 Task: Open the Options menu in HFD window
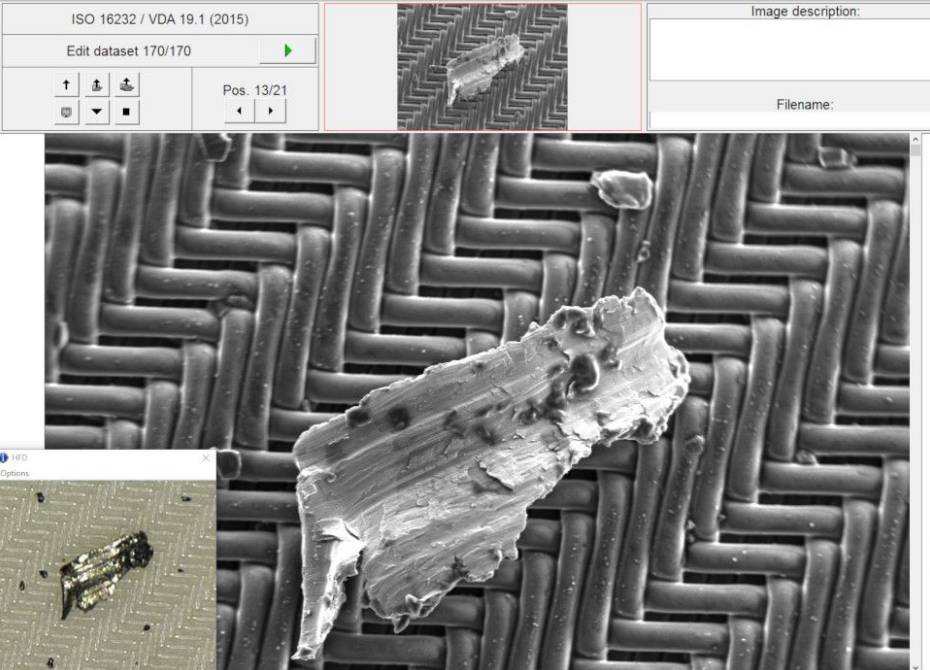[15, 473]
